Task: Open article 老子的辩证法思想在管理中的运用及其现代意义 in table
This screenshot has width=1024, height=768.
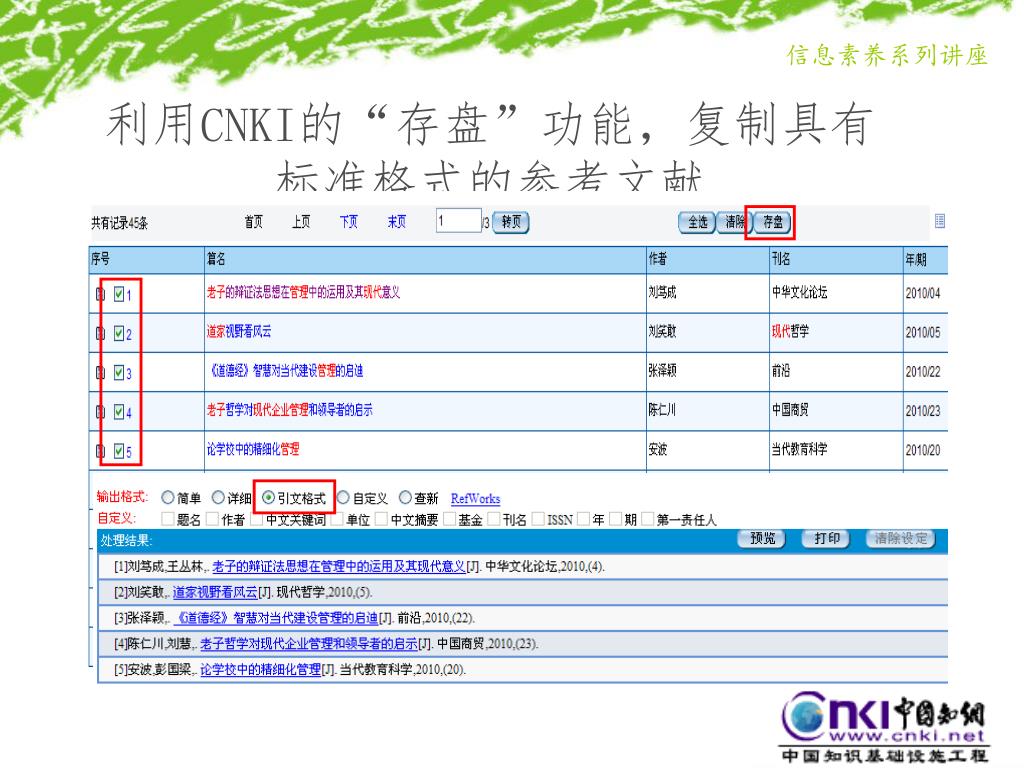Action: click(x=303, y=293)
